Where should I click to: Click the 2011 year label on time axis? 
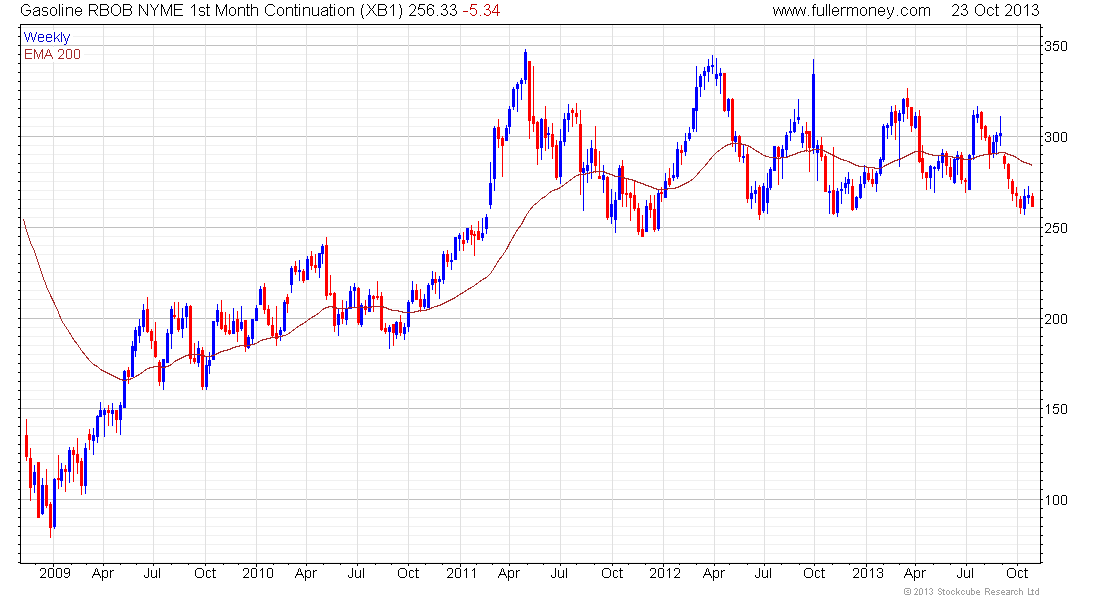tap(461, 573)
